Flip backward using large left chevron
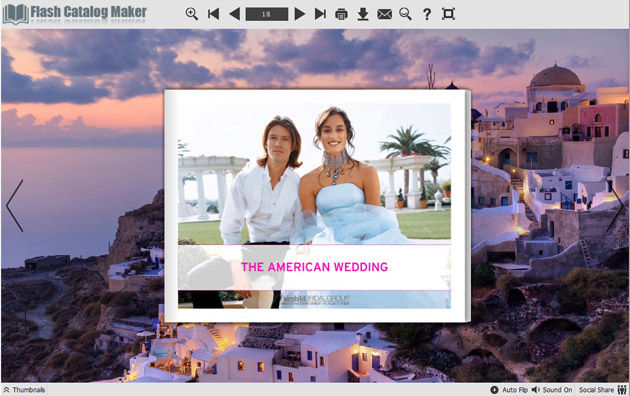The image size is (630, 396). (15, 206)
